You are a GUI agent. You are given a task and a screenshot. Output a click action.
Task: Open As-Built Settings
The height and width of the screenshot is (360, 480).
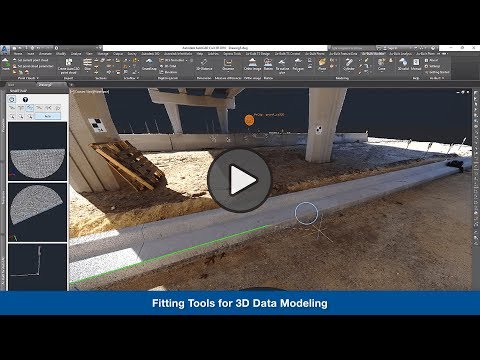pyautogui.click(x=432, y=66)
